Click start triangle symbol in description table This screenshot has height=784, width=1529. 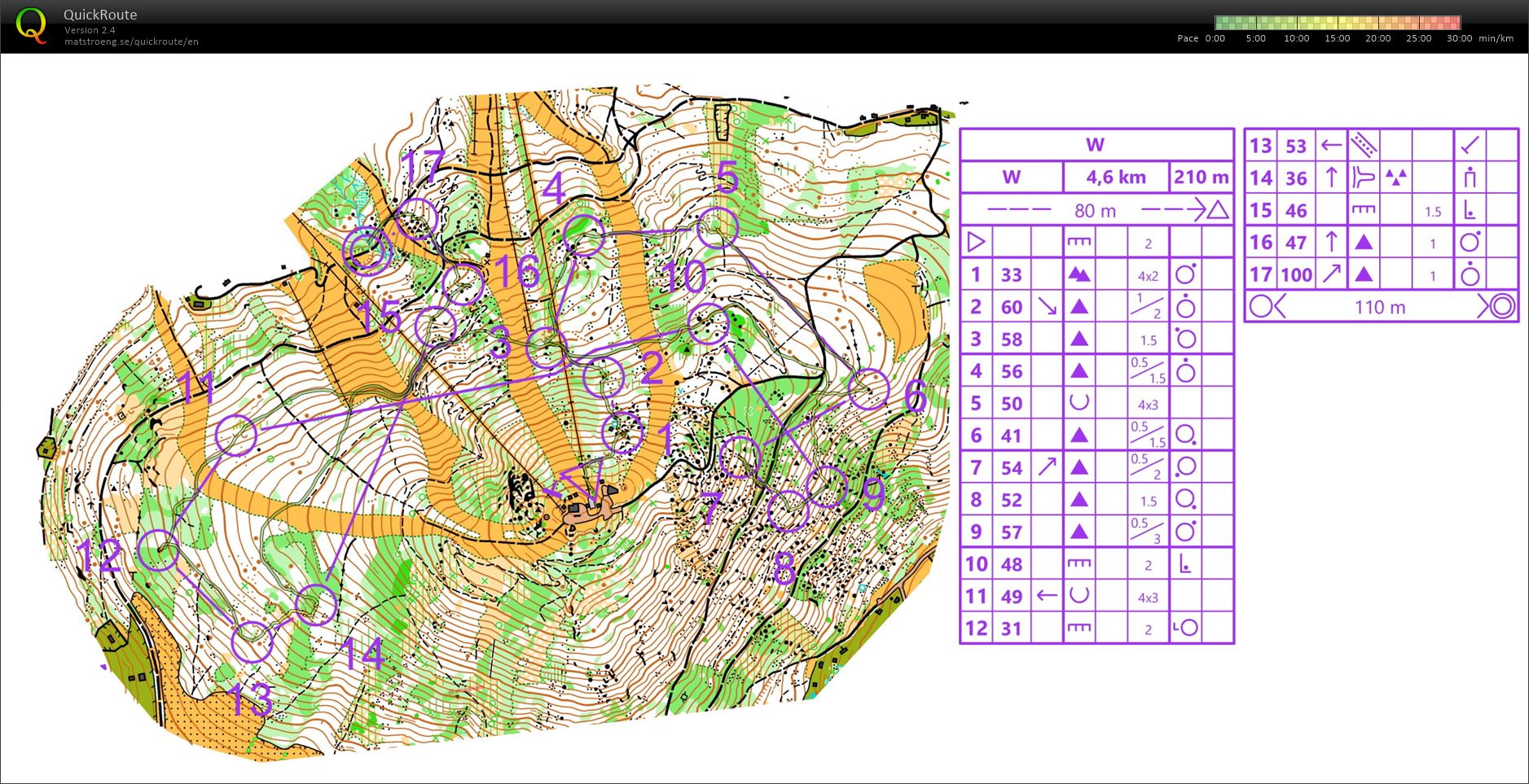pyautogui.click(x=975, y=242)
